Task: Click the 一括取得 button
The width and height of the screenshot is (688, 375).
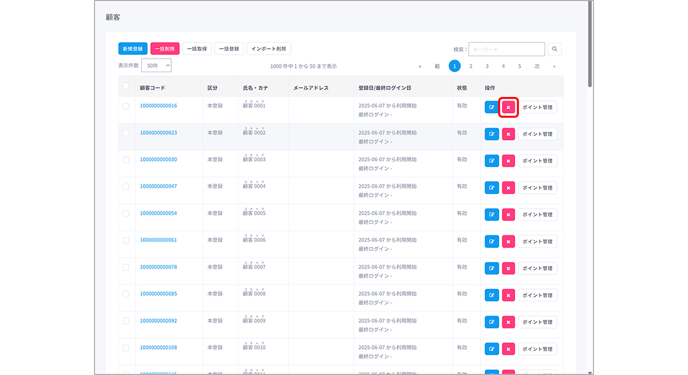Action: (x=197, y=49)
